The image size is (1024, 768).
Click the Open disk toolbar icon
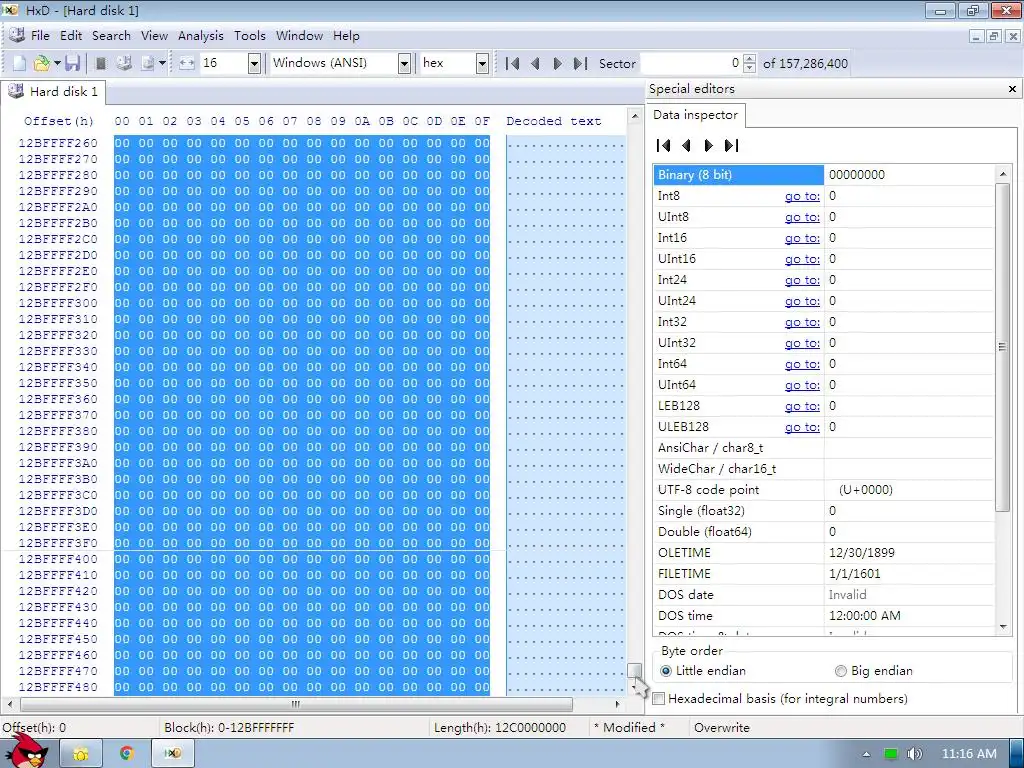coord(124,63)
